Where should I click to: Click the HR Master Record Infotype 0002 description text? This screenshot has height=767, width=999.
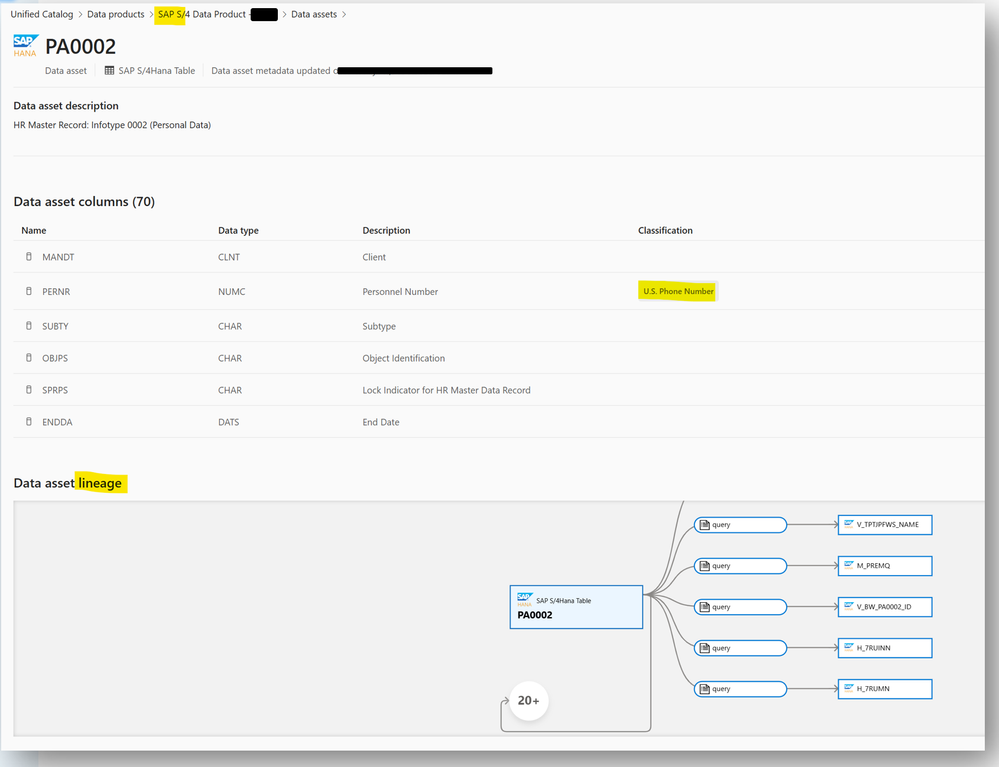(x=112, y=125)
